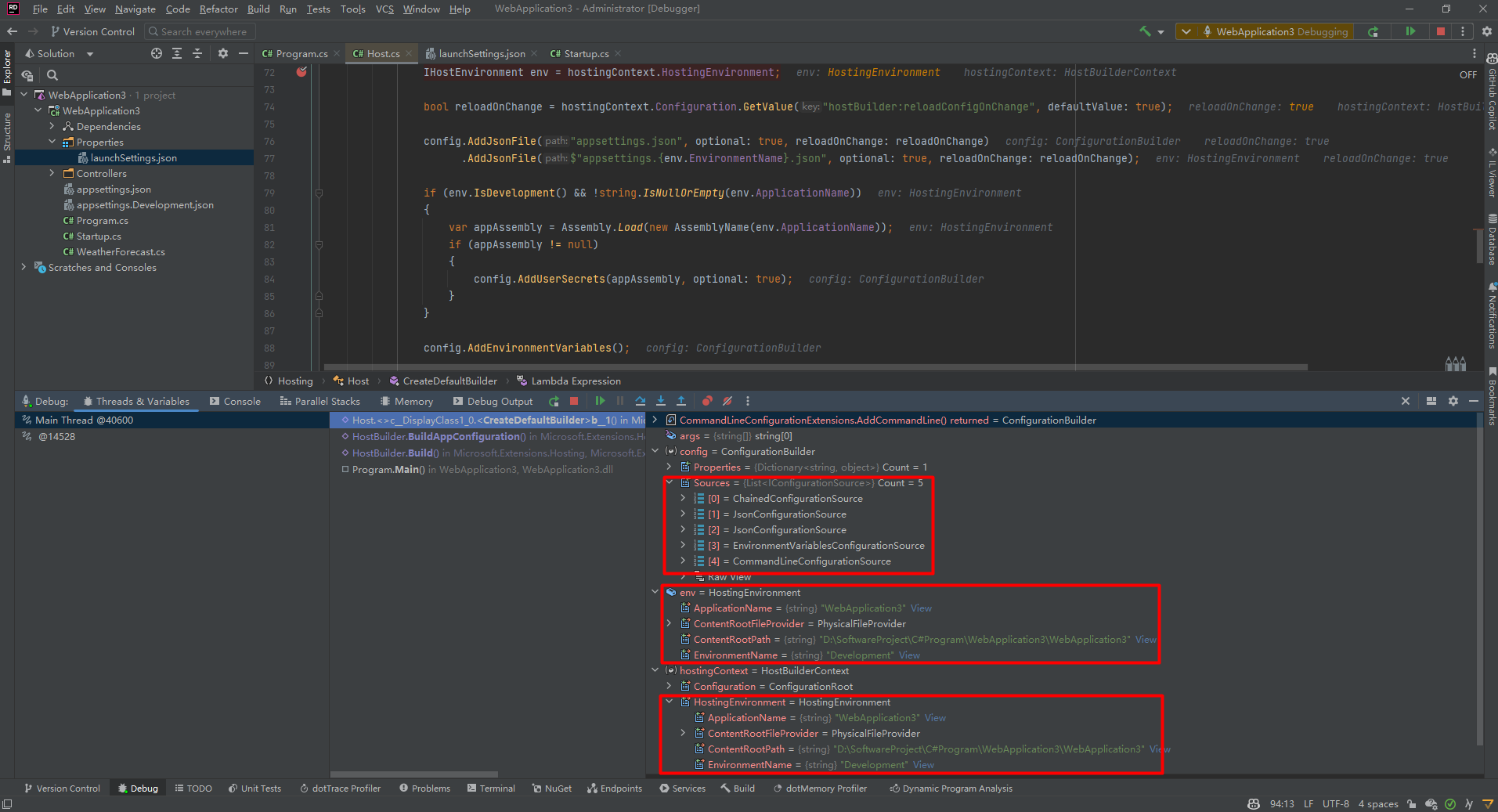Step over the current line
This screenshot has width=1498, height=812.
(x=641, y=401)
